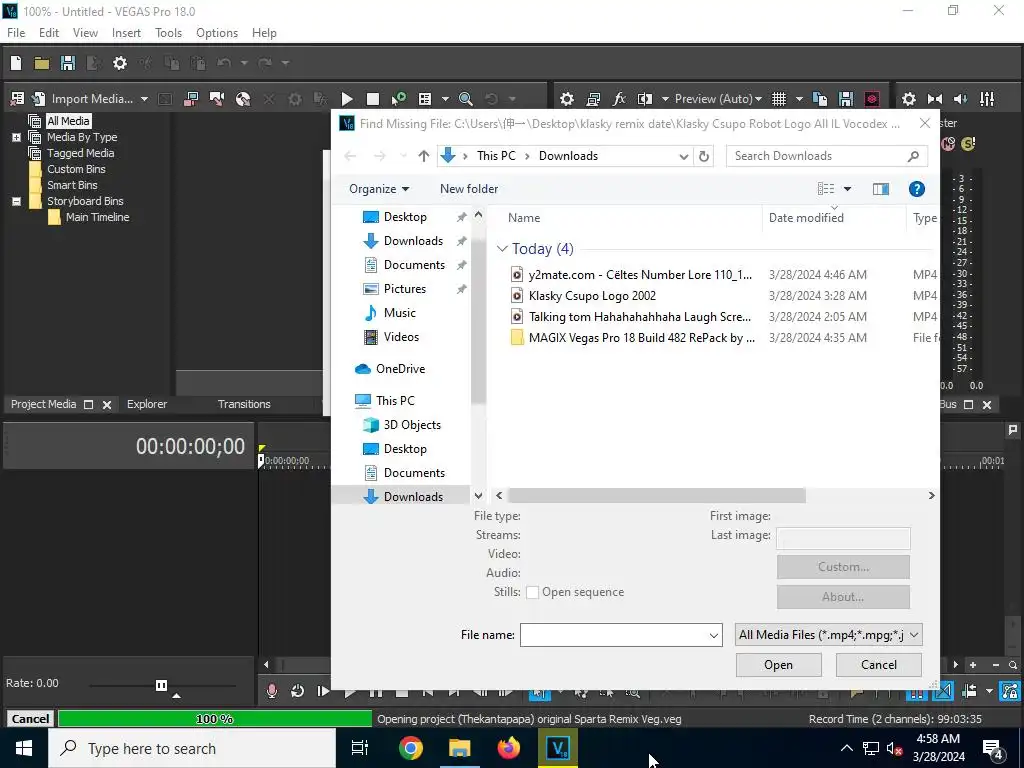
Task: Select the Main Timeline storyboard bin
Action: [97, 217]
